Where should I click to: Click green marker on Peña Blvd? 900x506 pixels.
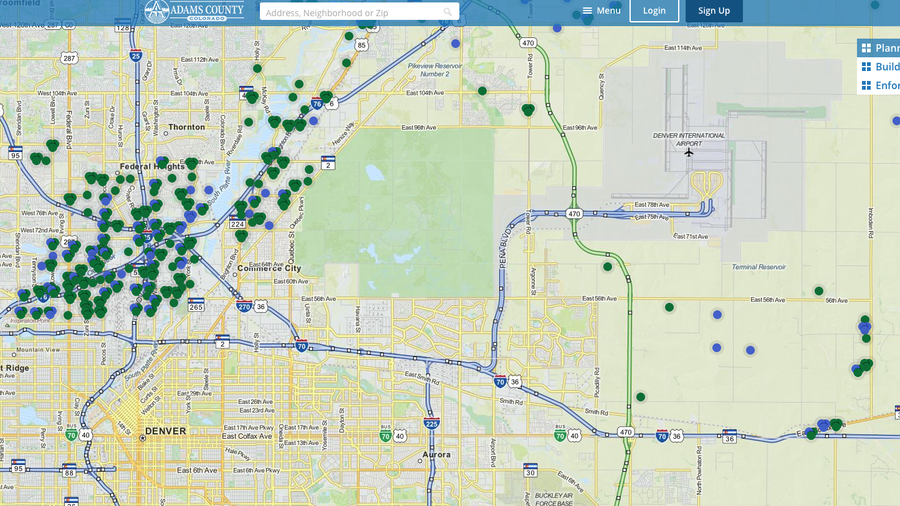pyautogui.click(x=607, y=267)
